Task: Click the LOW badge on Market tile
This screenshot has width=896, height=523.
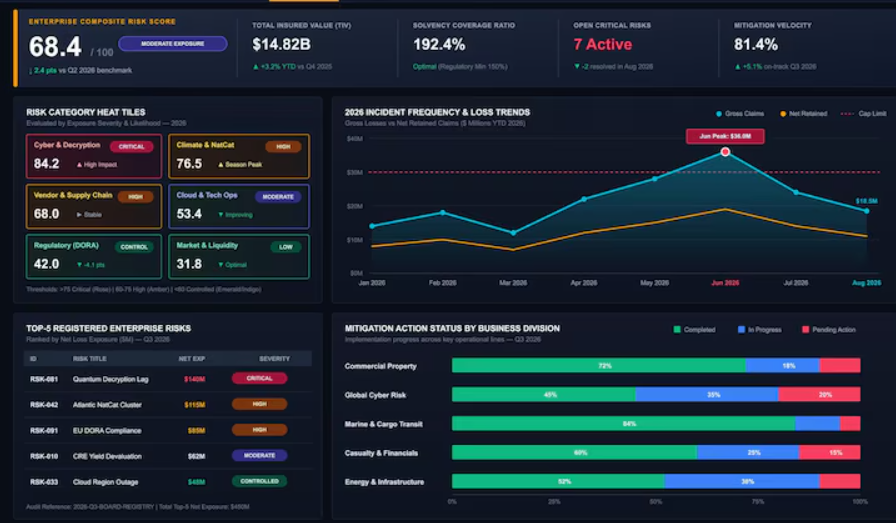Action: pos(286,247)
